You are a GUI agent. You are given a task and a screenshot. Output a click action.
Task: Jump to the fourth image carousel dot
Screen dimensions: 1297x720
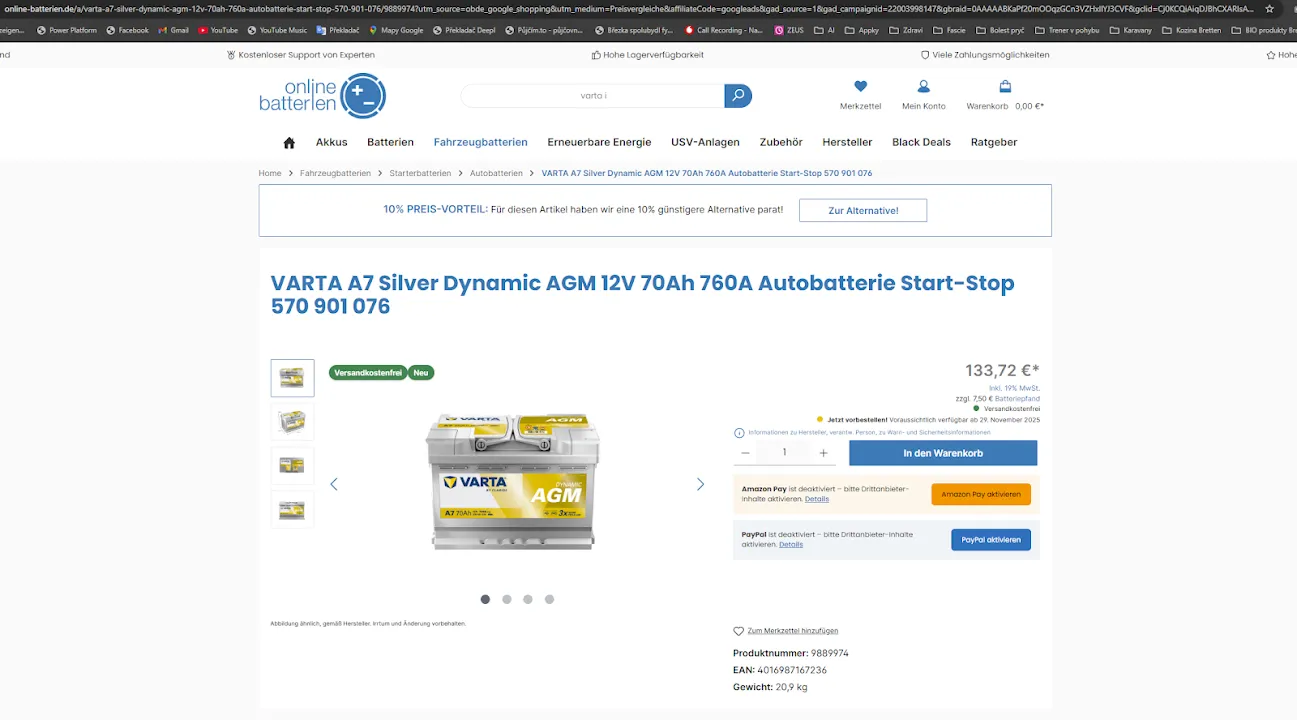point(549,599)
